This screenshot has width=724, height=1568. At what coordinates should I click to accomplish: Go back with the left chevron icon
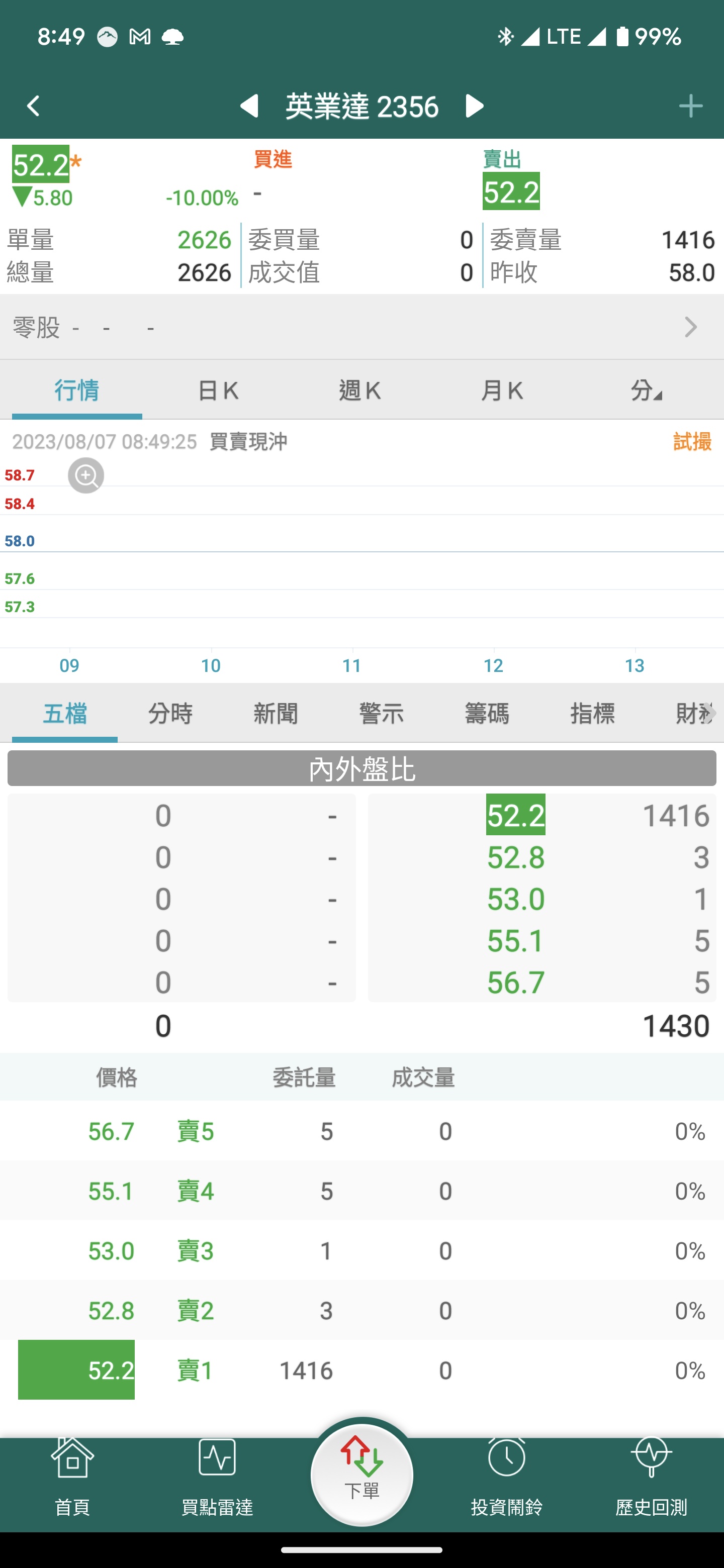pyautogui.click(x=34, y=106)
